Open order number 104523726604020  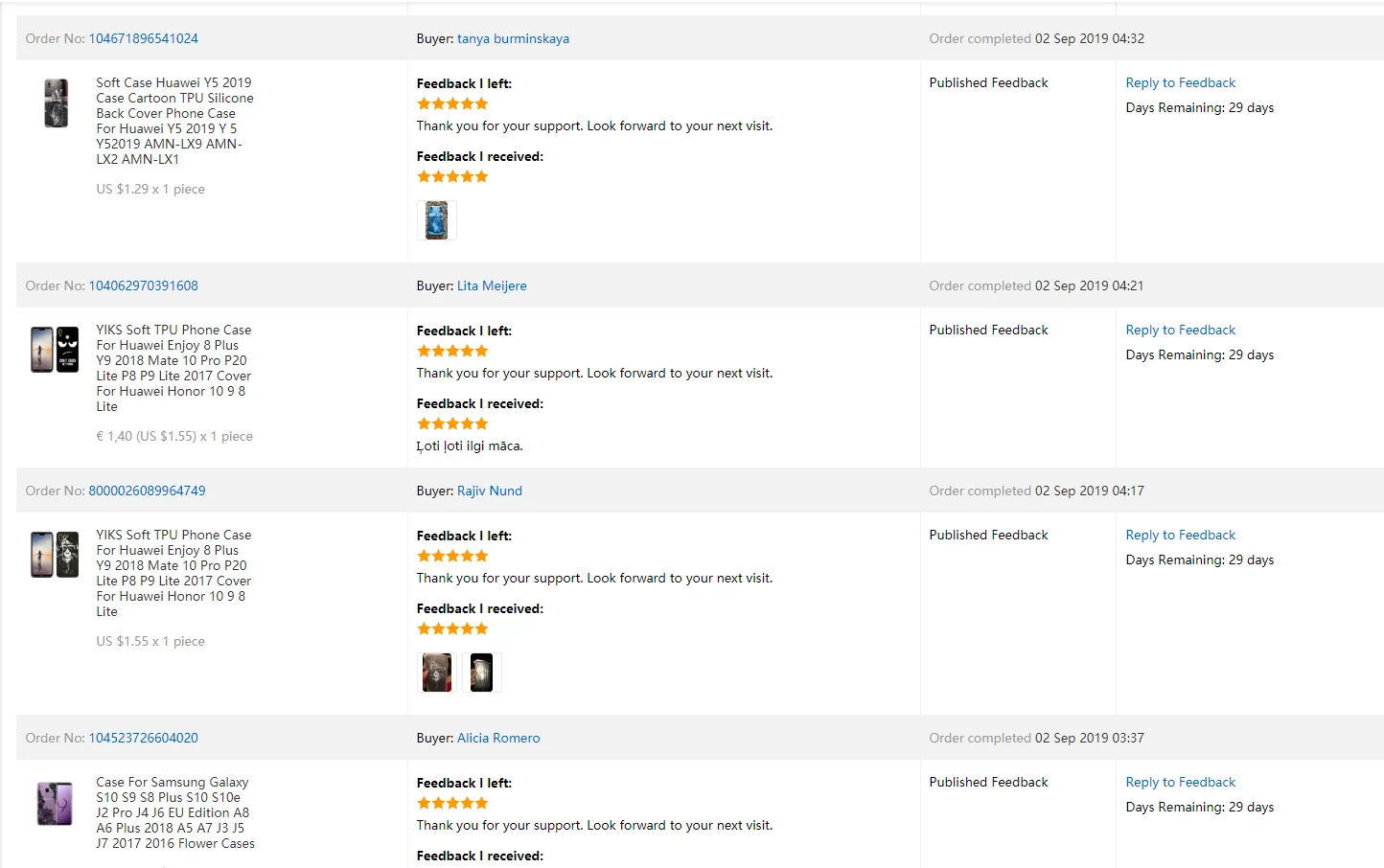pyautogui.click(x=144, y=738)
